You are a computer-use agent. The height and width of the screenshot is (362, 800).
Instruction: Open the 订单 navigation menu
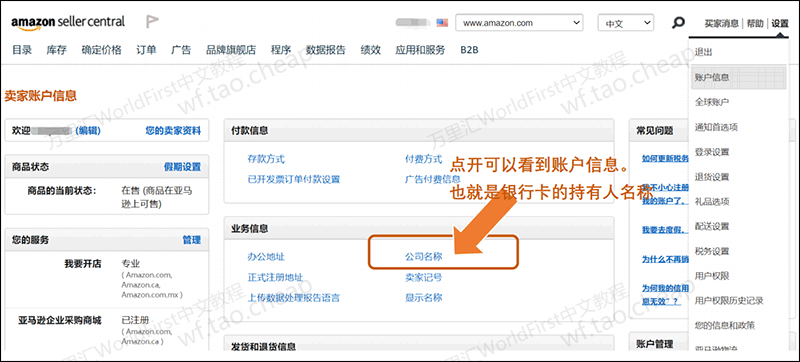(146, 50)
